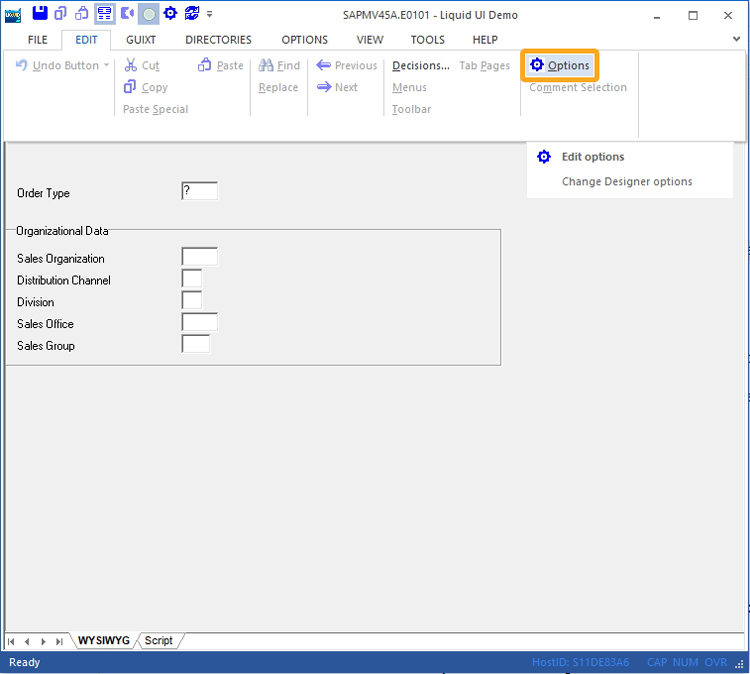Click the refresh arrows icon in title bar

192,14
